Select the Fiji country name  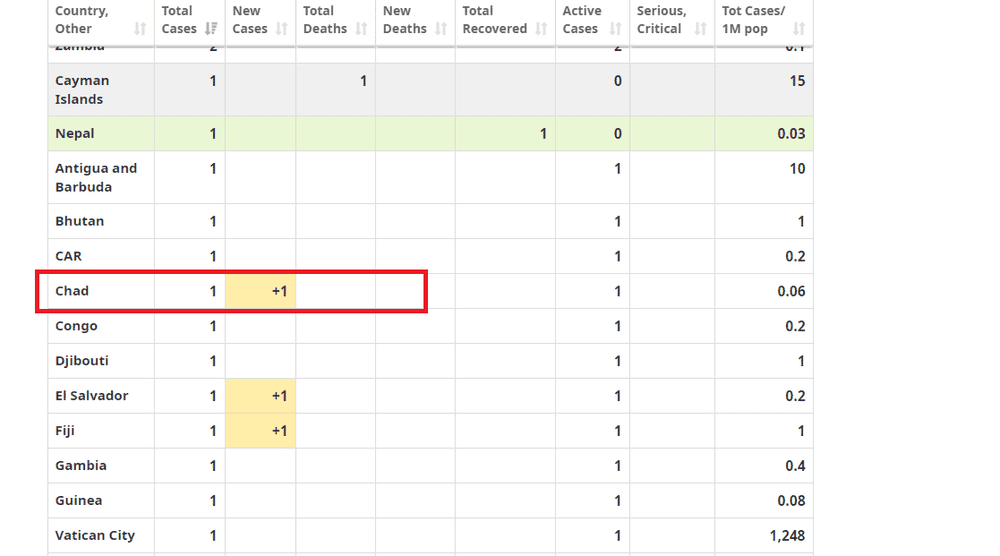point(64,431)
